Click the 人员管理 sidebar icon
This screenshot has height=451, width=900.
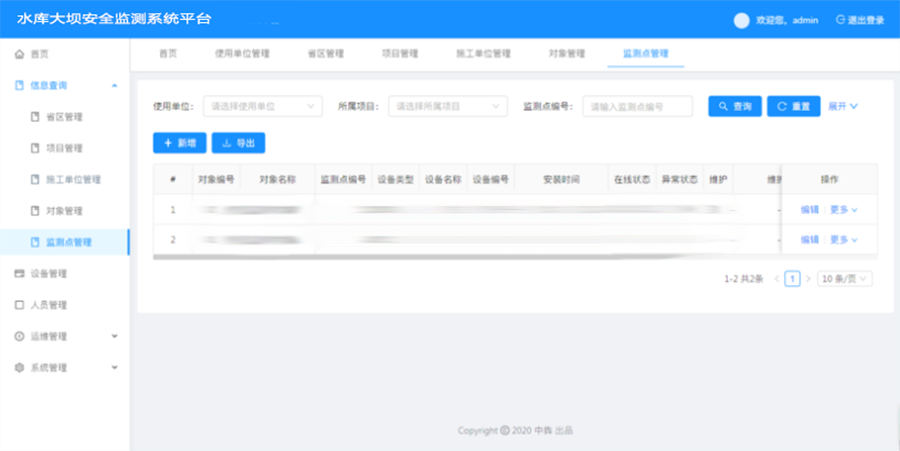pyautogui.click(x=19, y=305)
